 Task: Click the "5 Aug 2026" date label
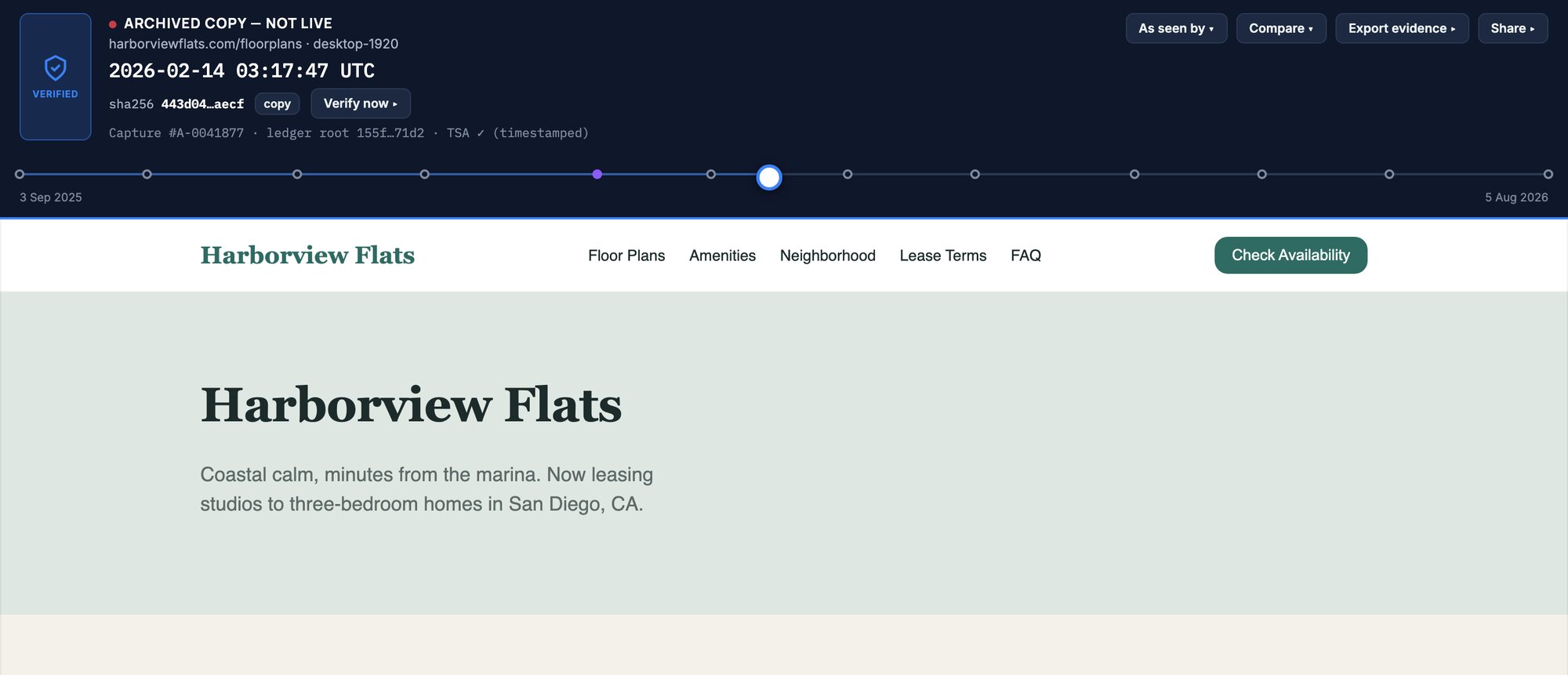pyautogui.click(x=1516, y=198)
